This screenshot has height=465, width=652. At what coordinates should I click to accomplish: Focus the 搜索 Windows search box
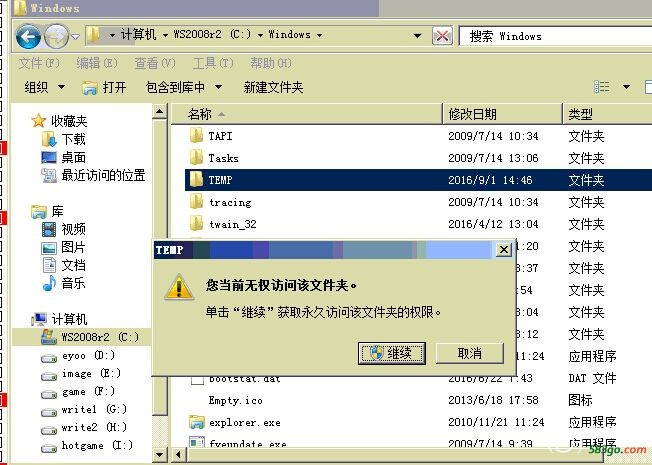point(556,36)
